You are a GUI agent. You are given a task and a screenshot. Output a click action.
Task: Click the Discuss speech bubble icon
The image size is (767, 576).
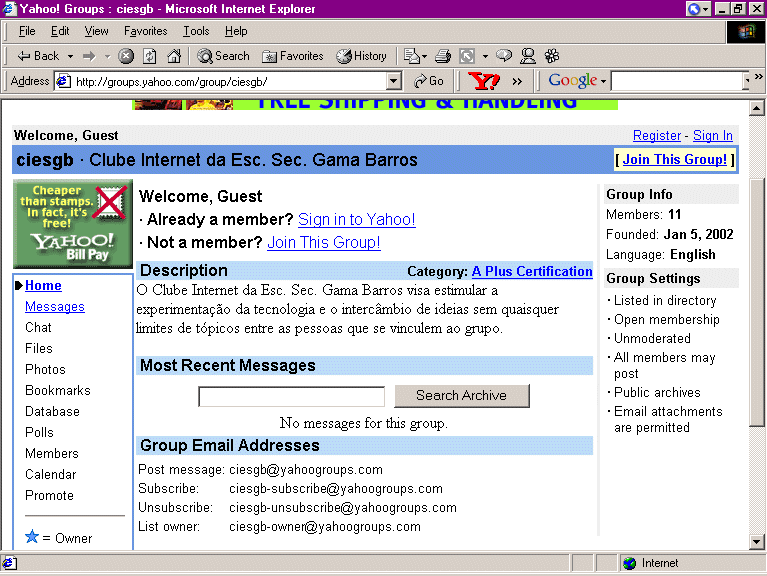tap(504, 56)
